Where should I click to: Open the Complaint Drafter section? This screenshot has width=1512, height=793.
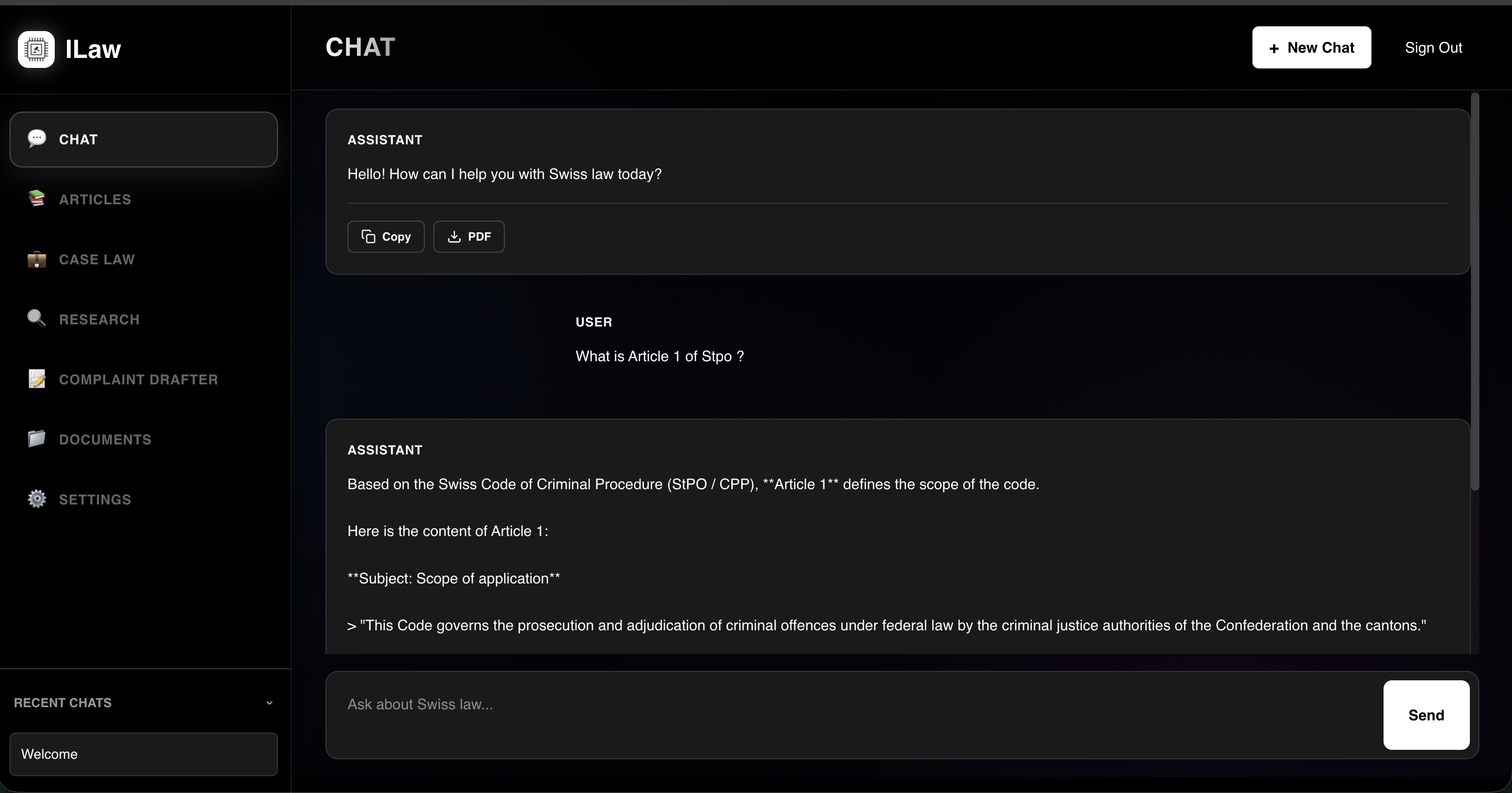pyautogui.click(x=138, y=380)
